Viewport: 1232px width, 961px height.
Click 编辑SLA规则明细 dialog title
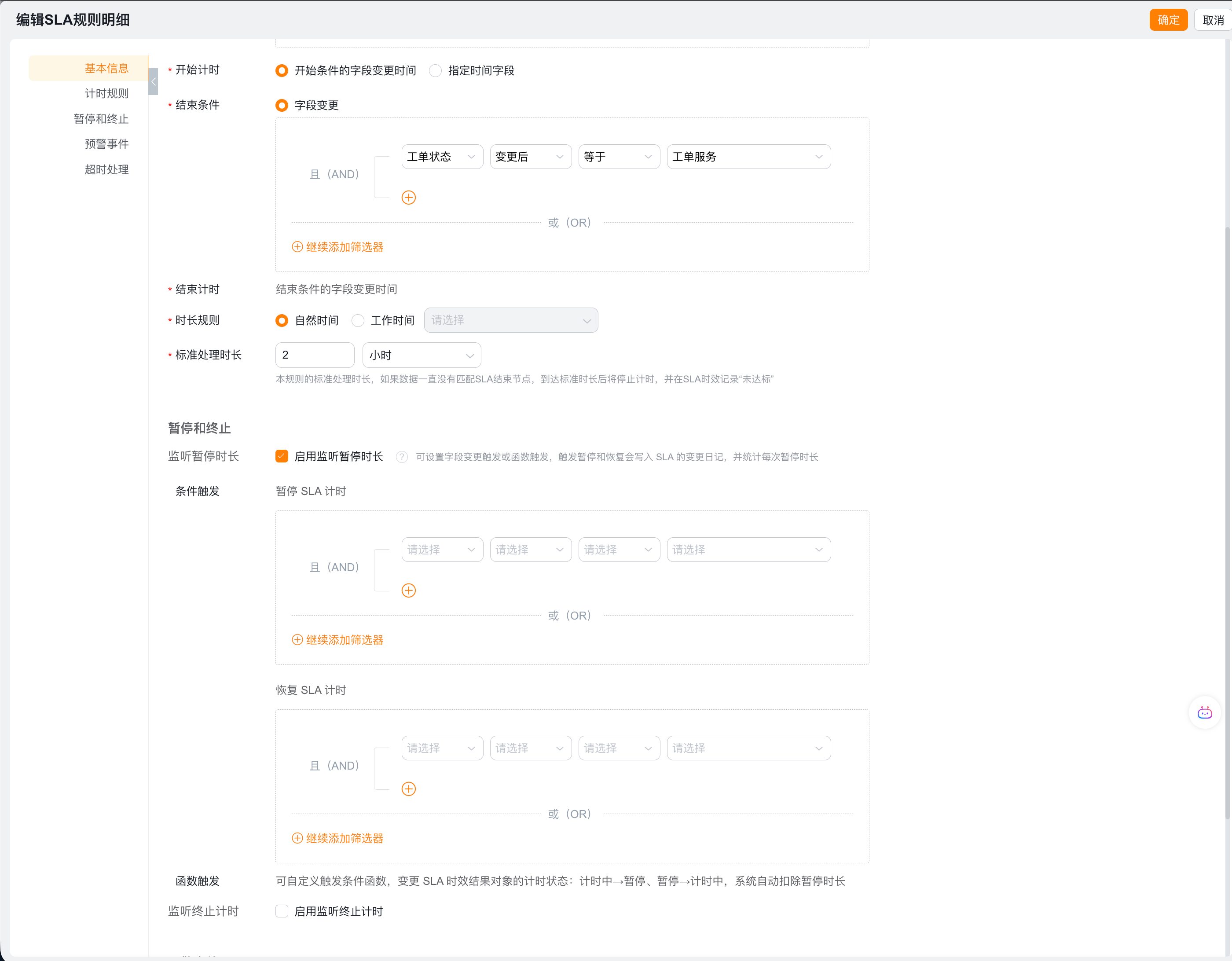click(x=73, y=20)
